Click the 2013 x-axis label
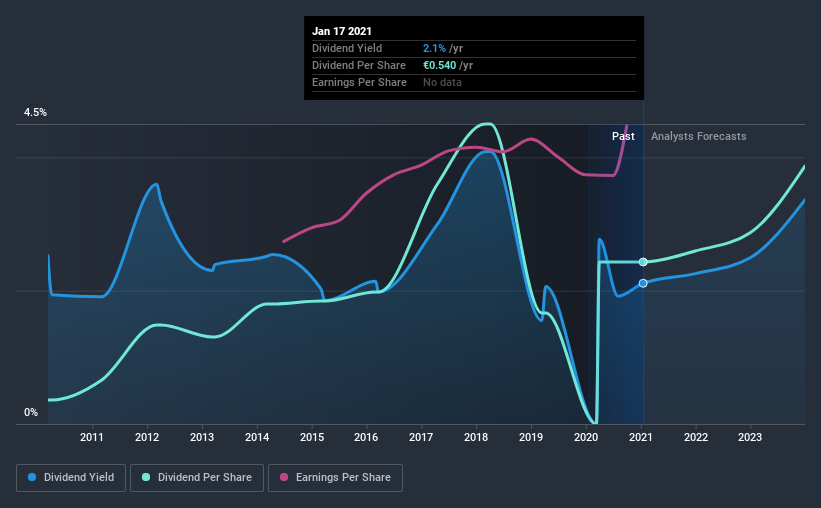The height and width of the screenshot is (508, 821). (202, 437)
